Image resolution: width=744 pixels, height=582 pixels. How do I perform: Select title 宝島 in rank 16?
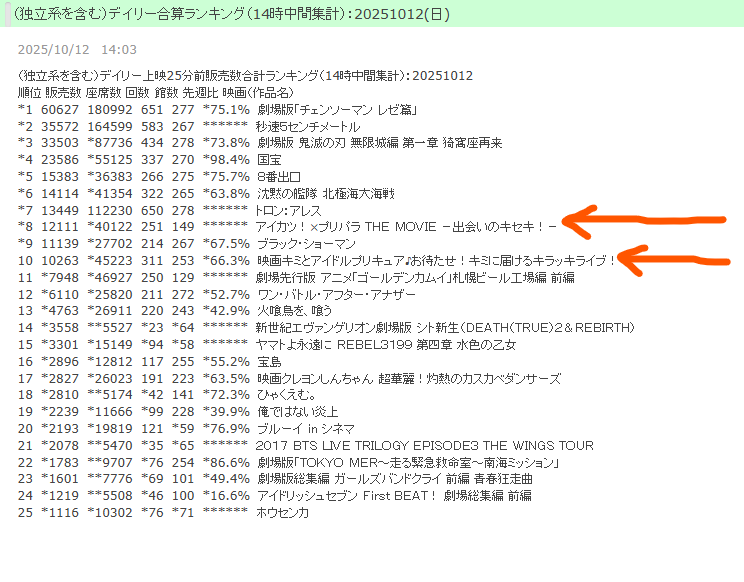tap(269, 362)
